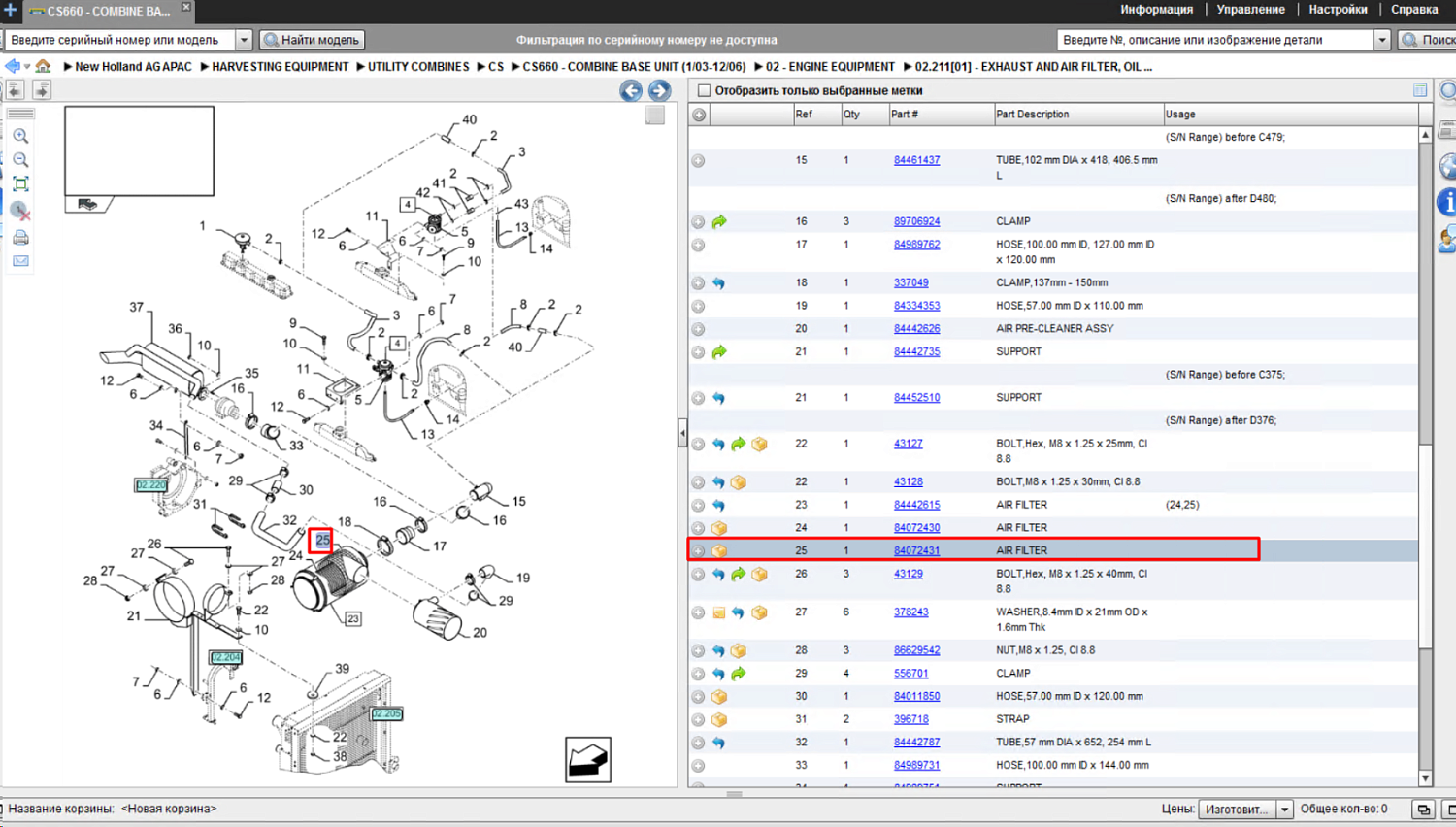Open the Настройки menu
This screenshot has width=1456, height=827.
tap(1338, 10)
